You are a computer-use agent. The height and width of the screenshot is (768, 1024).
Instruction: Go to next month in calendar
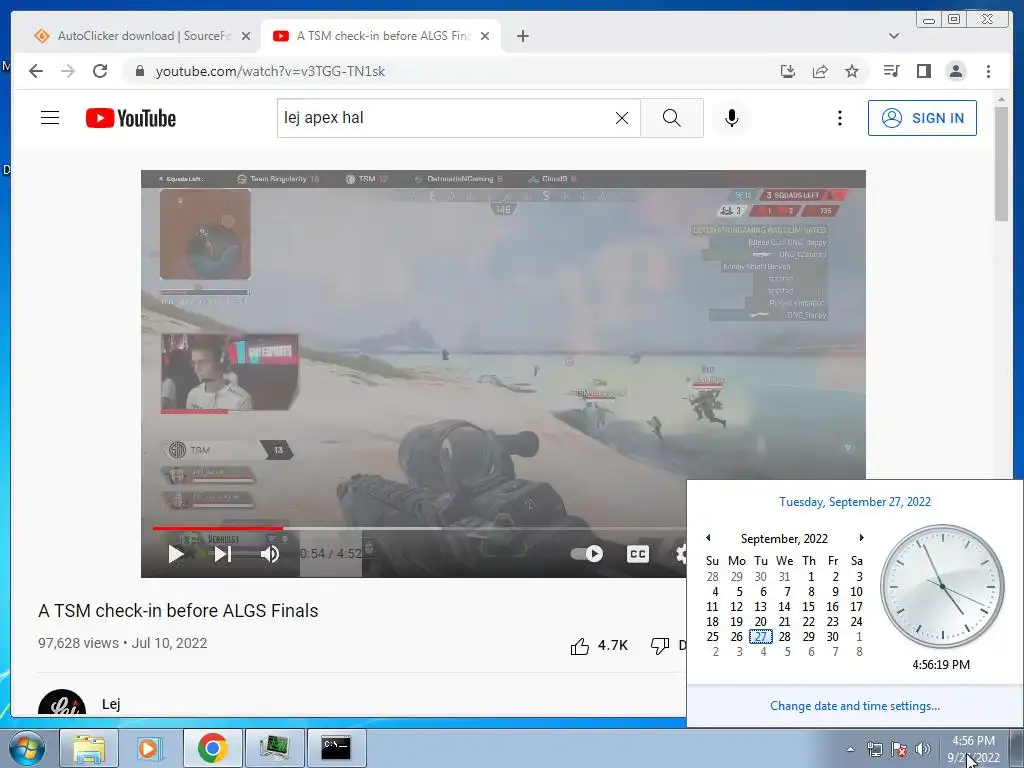861,537
